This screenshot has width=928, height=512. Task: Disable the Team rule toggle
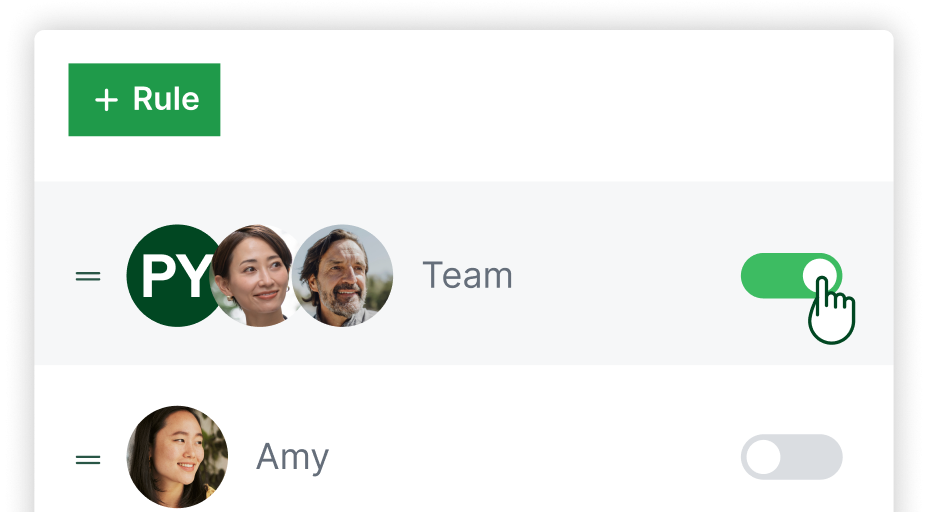(791, 276)
